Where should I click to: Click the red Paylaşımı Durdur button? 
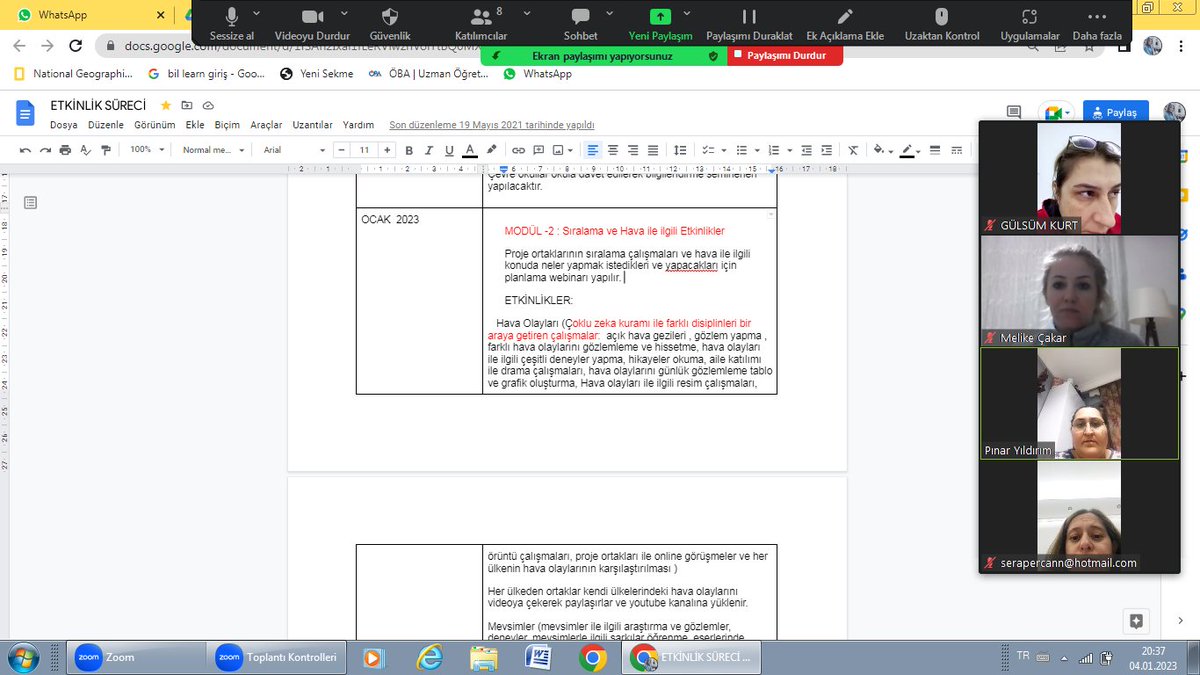coord(785,56)
